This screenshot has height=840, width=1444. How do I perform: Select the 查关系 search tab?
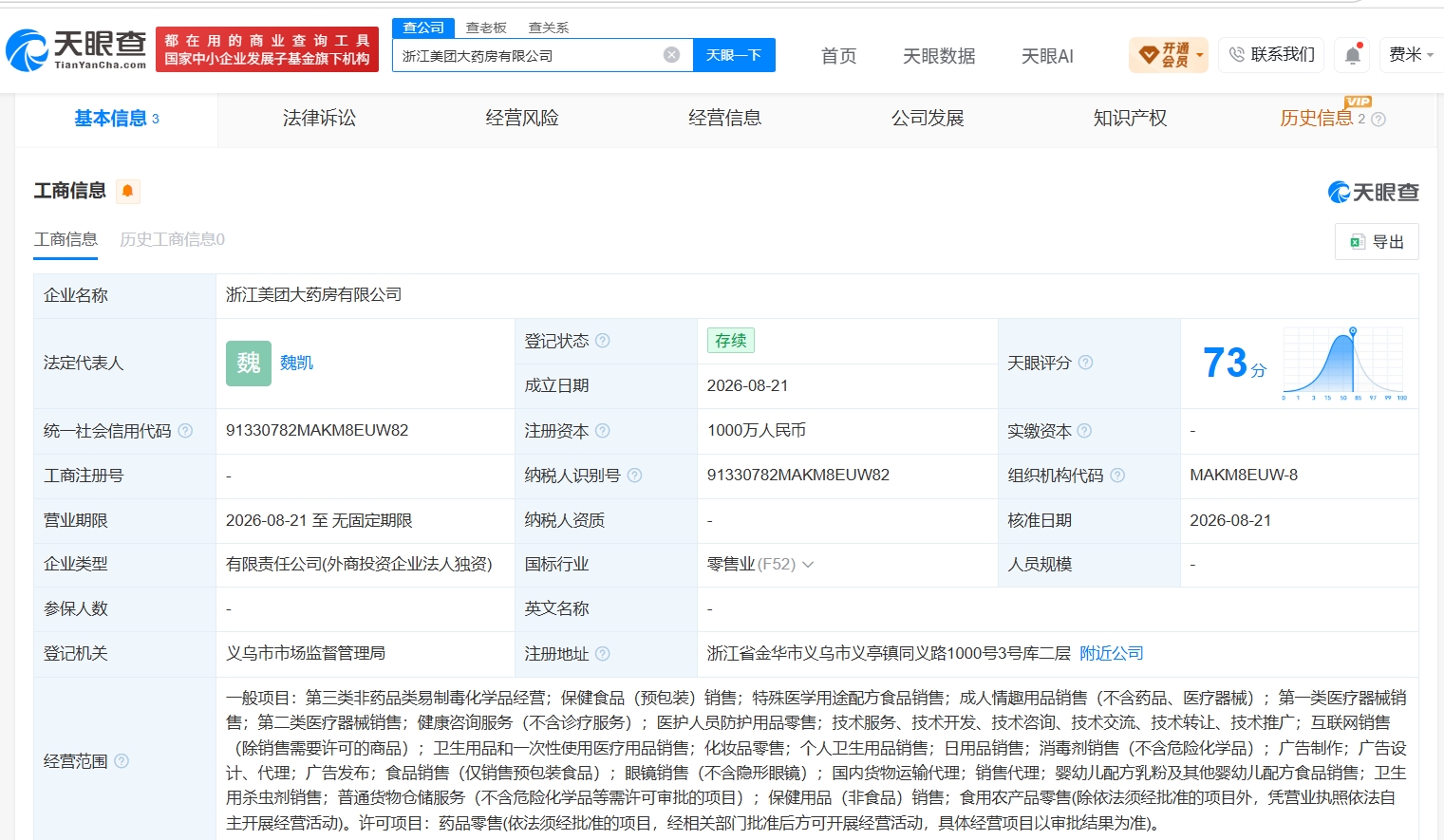tap(549, 28)
